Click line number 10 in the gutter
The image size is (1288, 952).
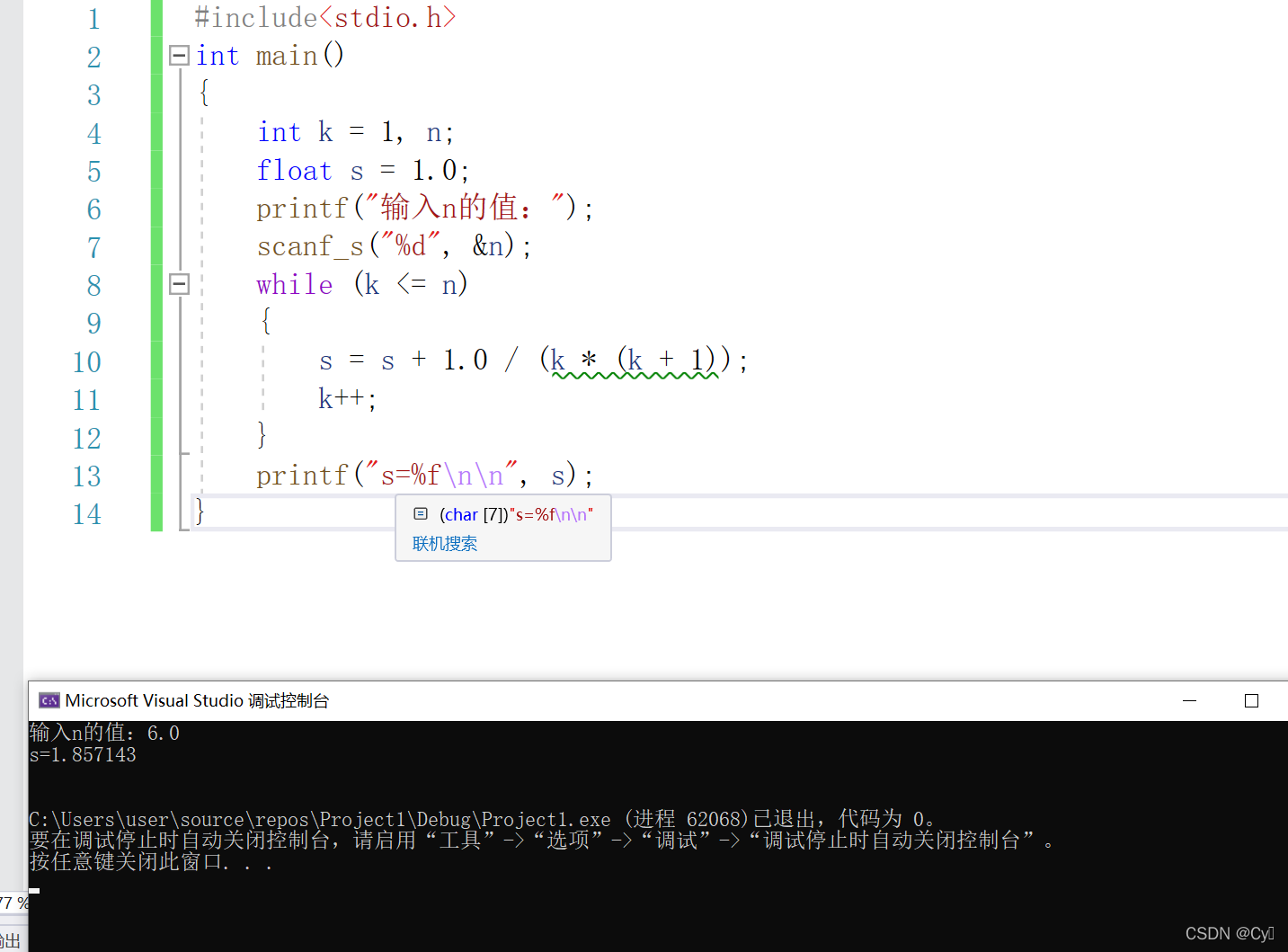point(87,362)
